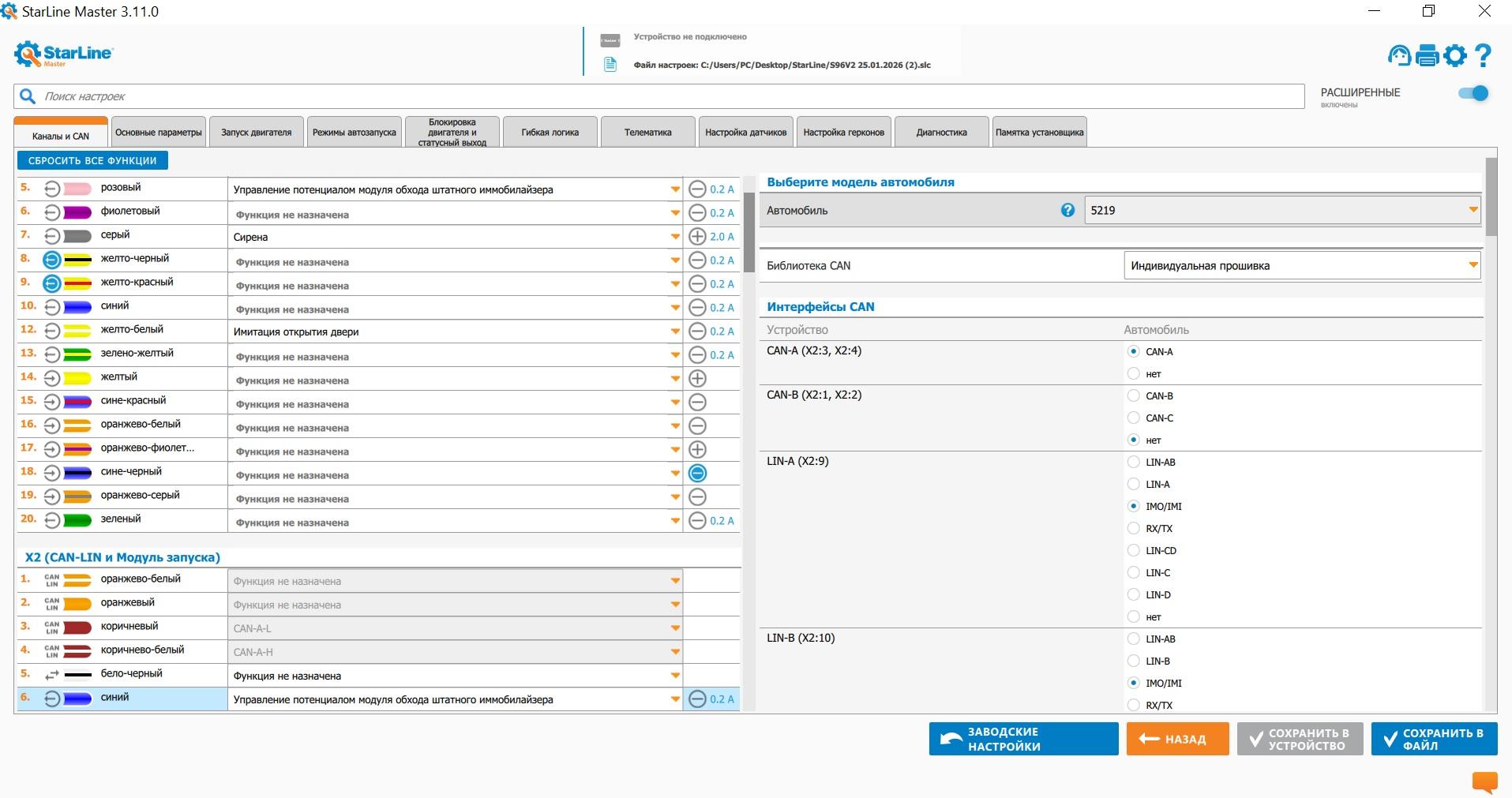This screenshot has height=798, width=1512.
Task: Click the printer icon in header
Action: 1428,55
